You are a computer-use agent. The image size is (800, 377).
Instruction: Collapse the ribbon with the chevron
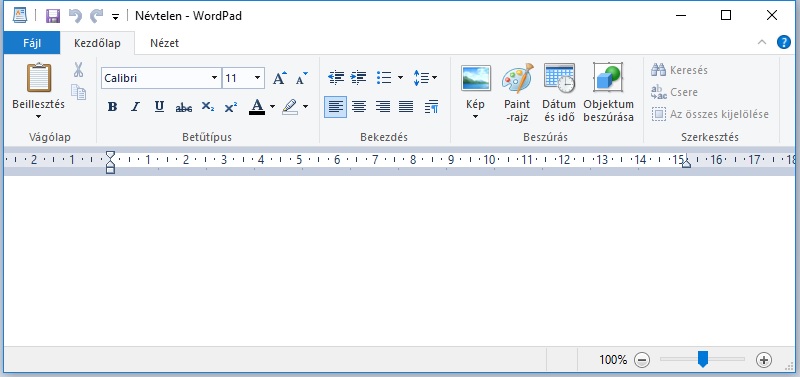click(762, 42)
